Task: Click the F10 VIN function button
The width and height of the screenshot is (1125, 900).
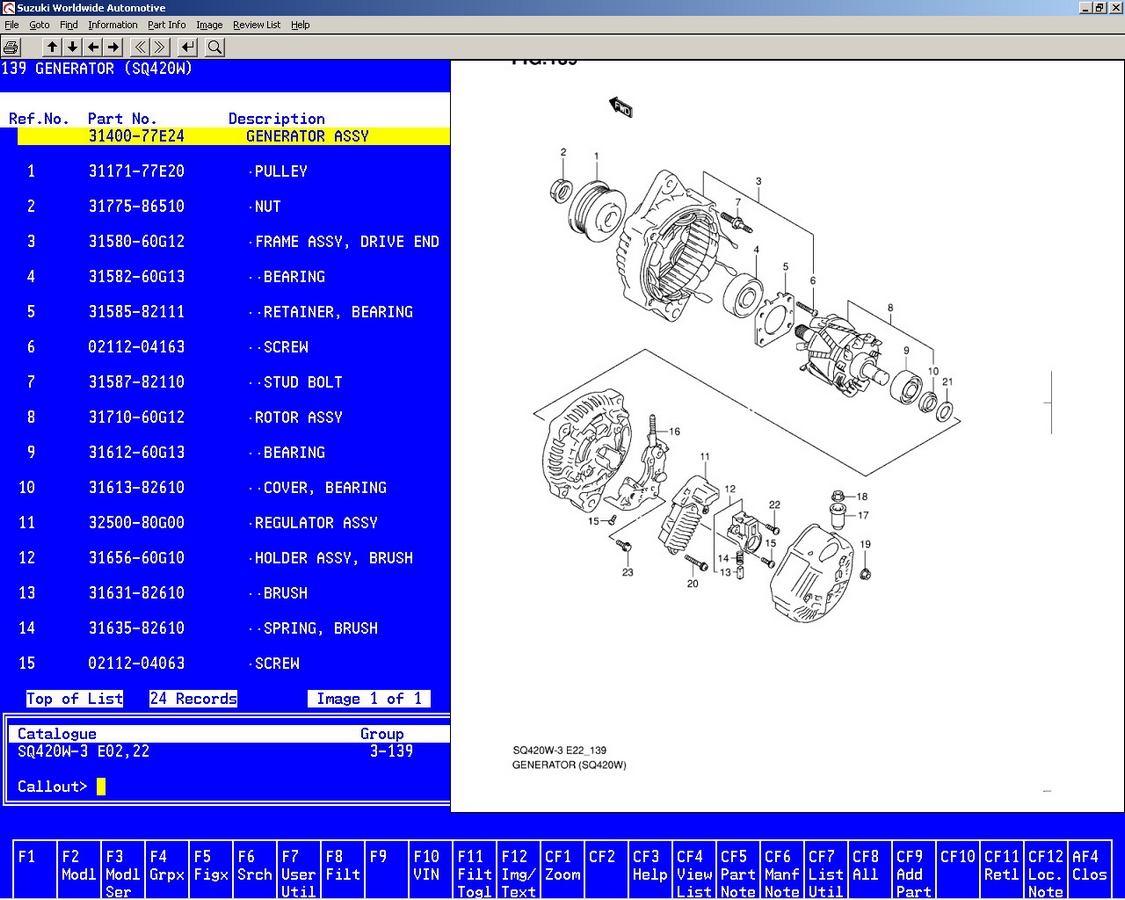Action: 430,870
